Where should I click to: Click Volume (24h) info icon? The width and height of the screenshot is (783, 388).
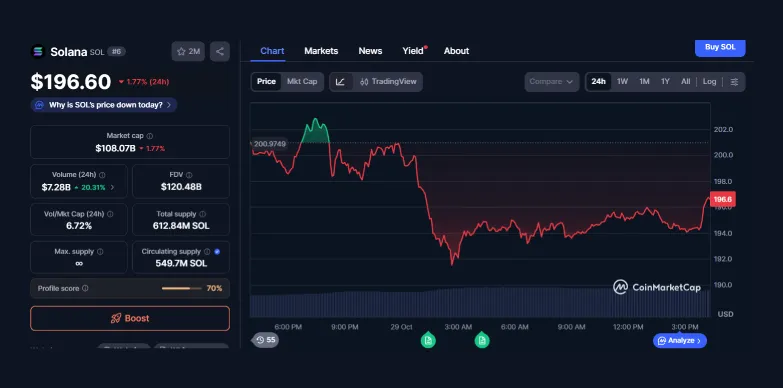pos(102,175)
